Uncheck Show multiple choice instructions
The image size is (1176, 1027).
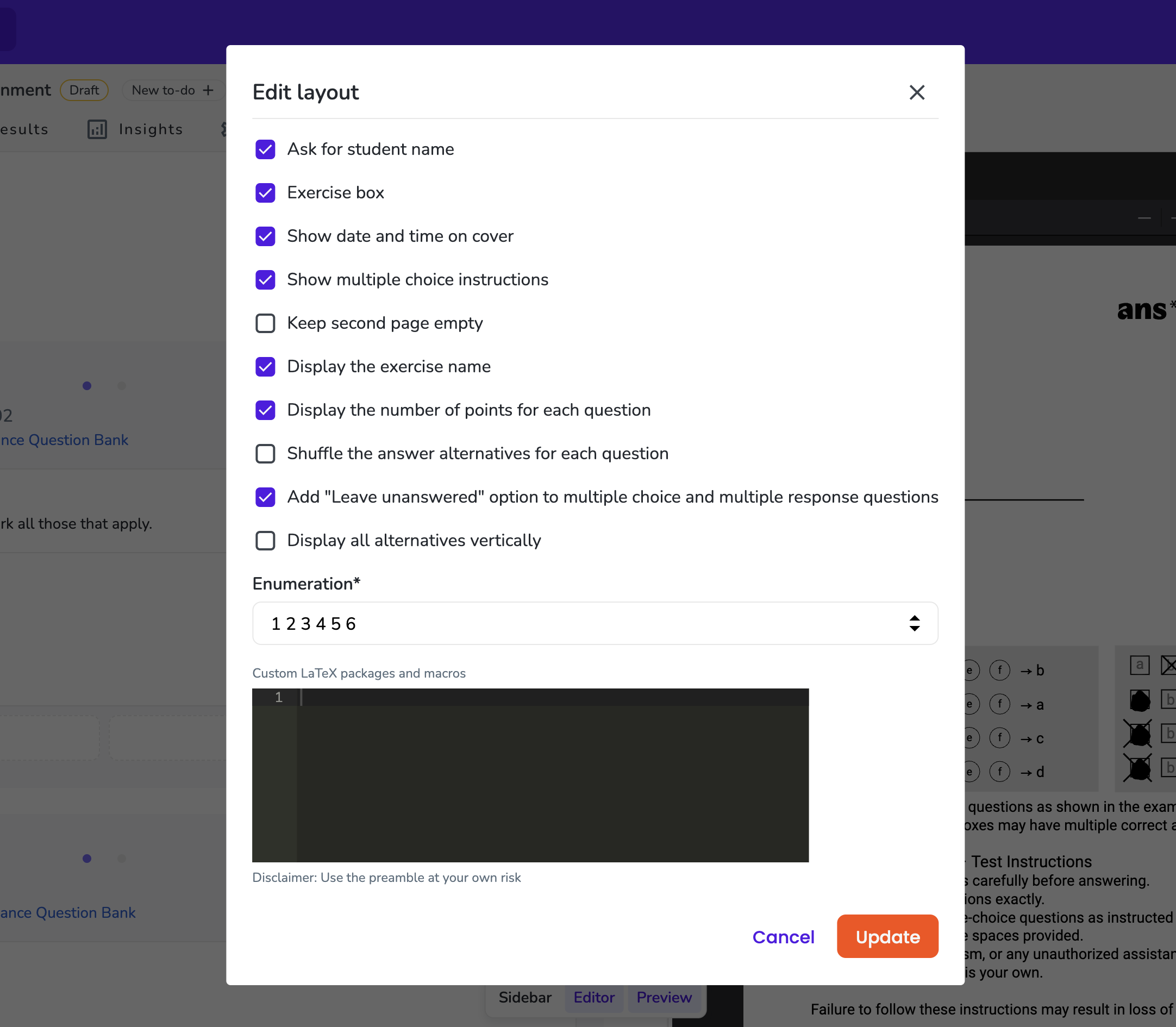click(x=265, y=280)
